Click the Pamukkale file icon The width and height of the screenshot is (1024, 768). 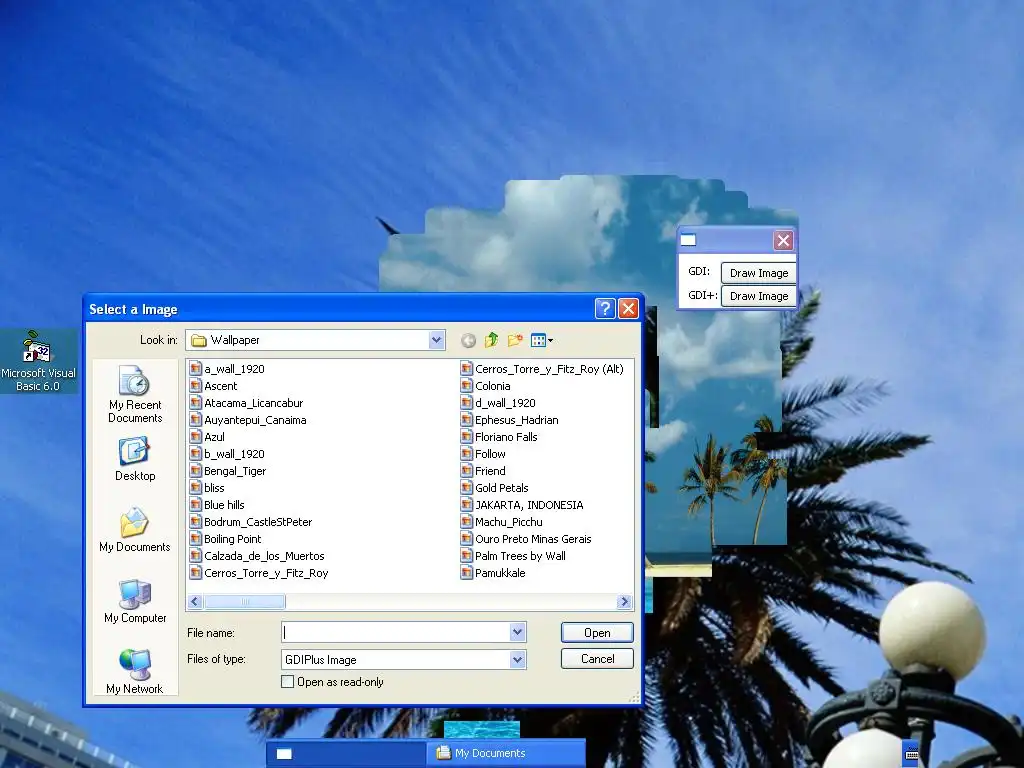click(x=466, y=573)
